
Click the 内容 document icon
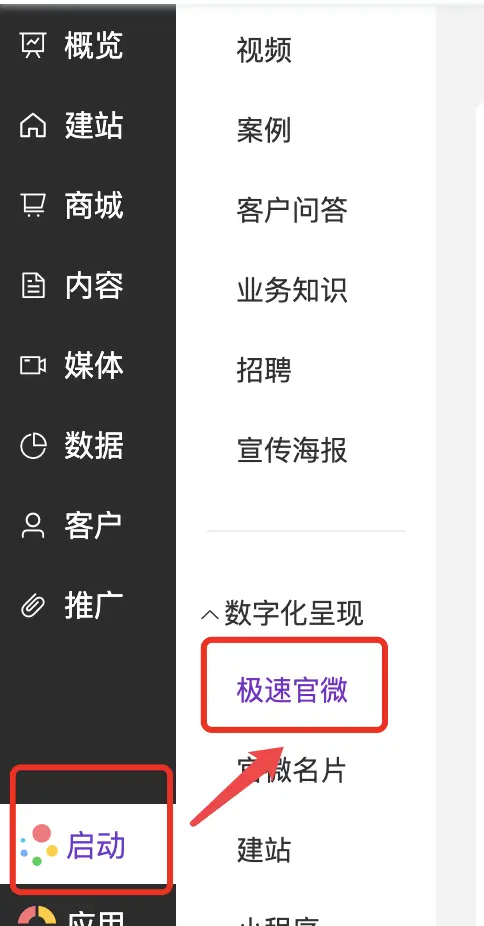pos(33,286)
